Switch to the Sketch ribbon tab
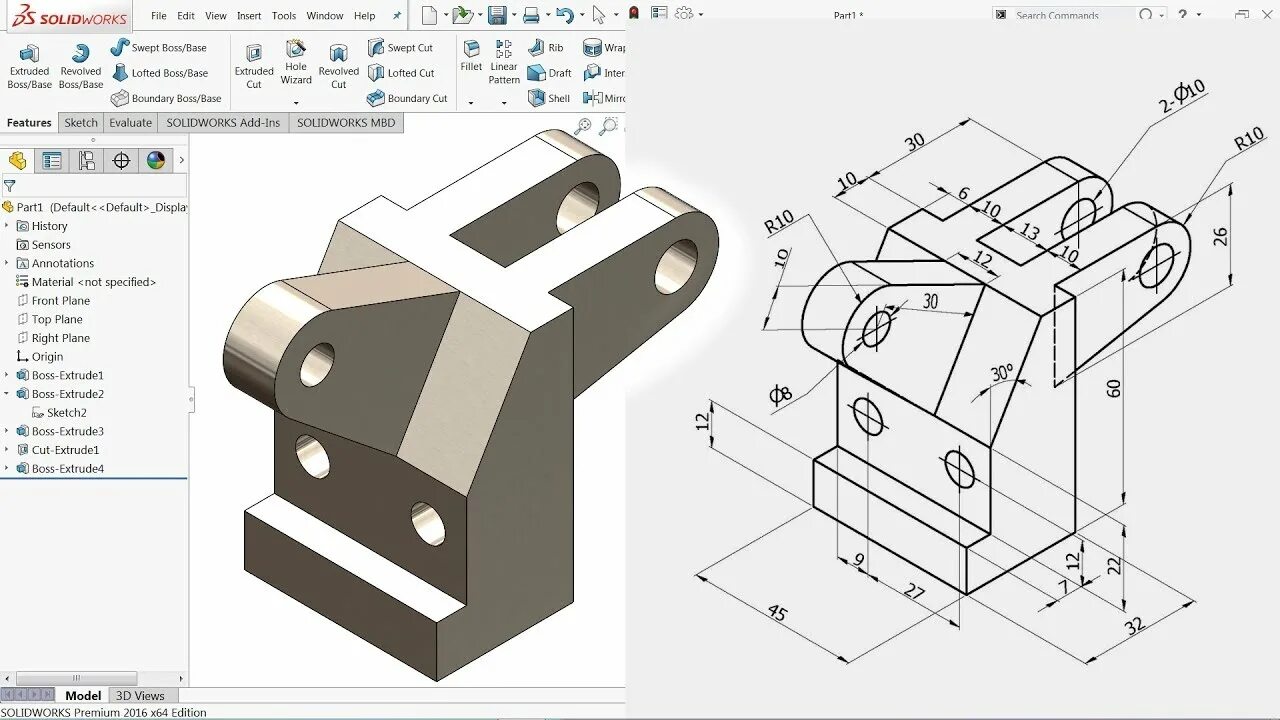1280x720 pixels. click(81, 123)
